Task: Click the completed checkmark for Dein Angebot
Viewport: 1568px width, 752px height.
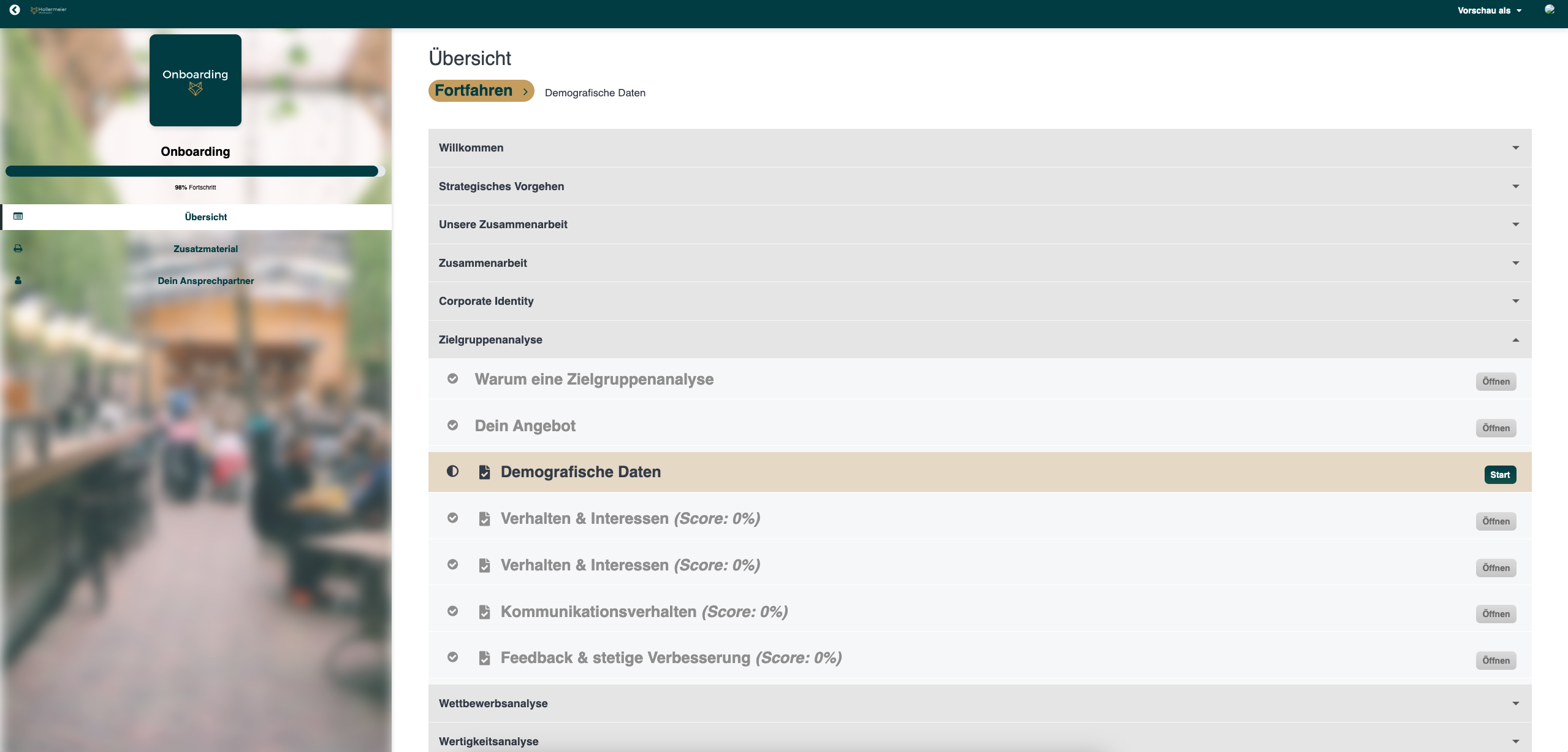Action: [452, 425]
